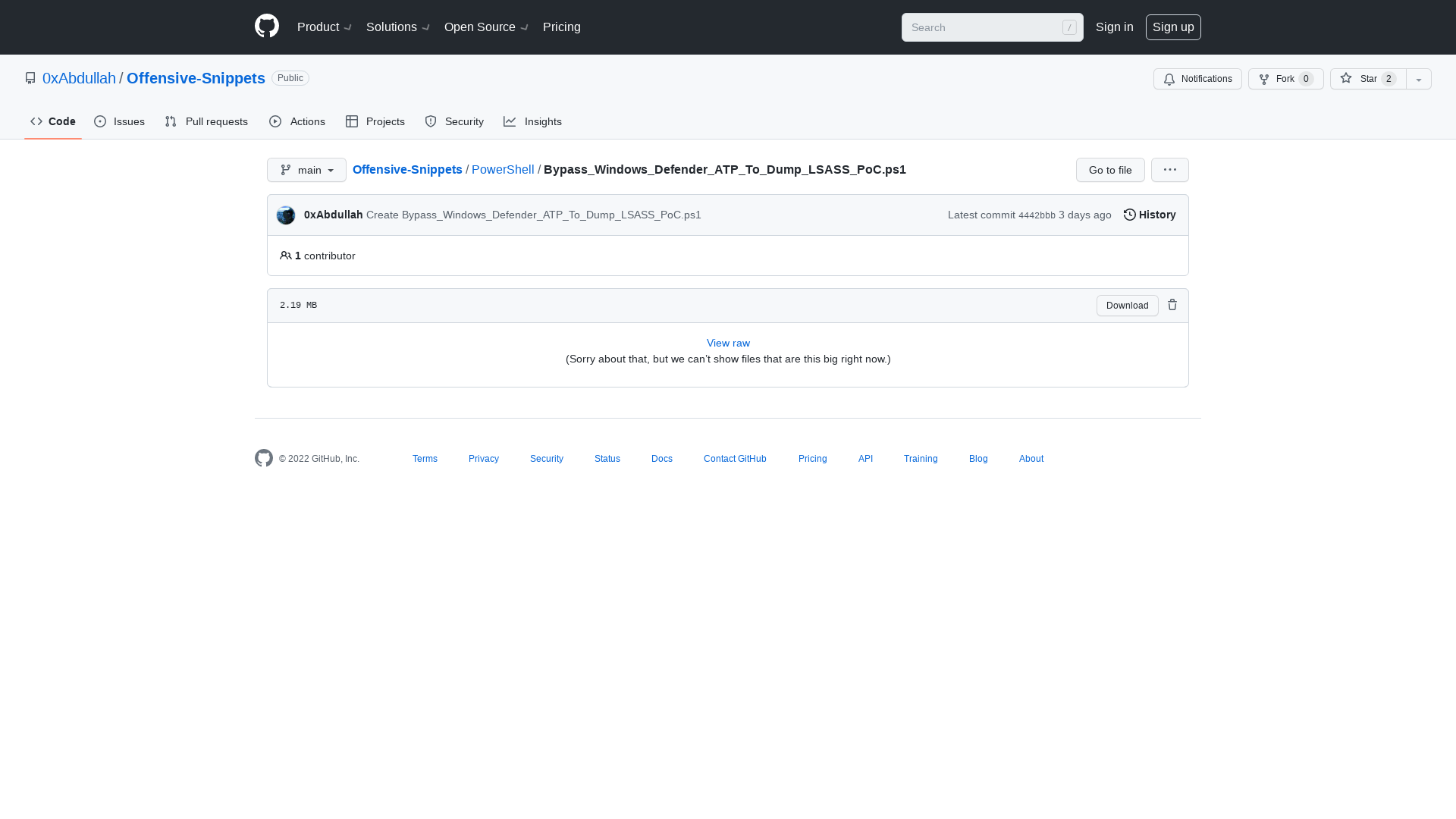The image size is (1456, 819).
Task: Click the PowerShell breadcrumb link
Action: [502, 170]
